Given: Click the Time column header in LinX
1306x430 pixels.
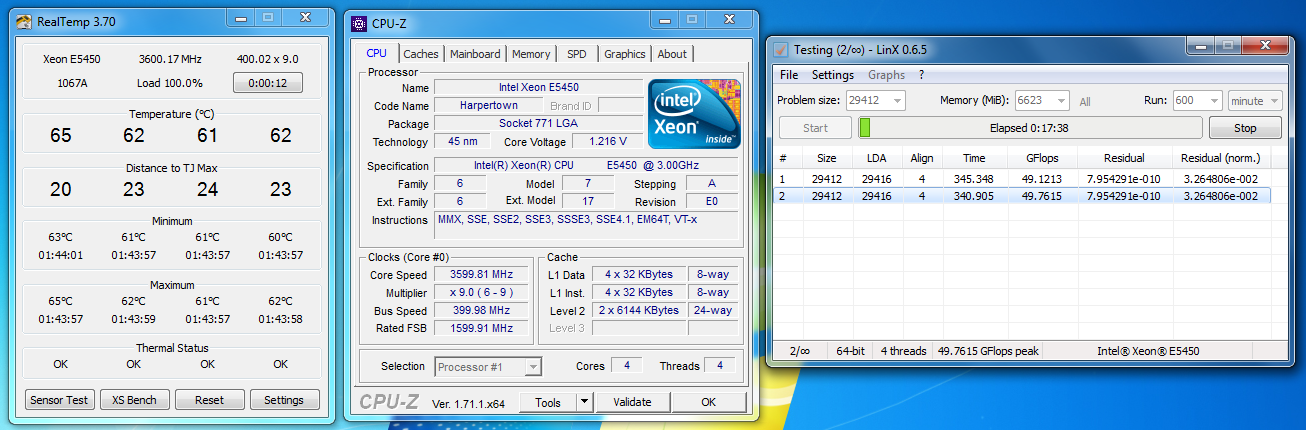Looking at the screenshot, I should pos(973,158).
